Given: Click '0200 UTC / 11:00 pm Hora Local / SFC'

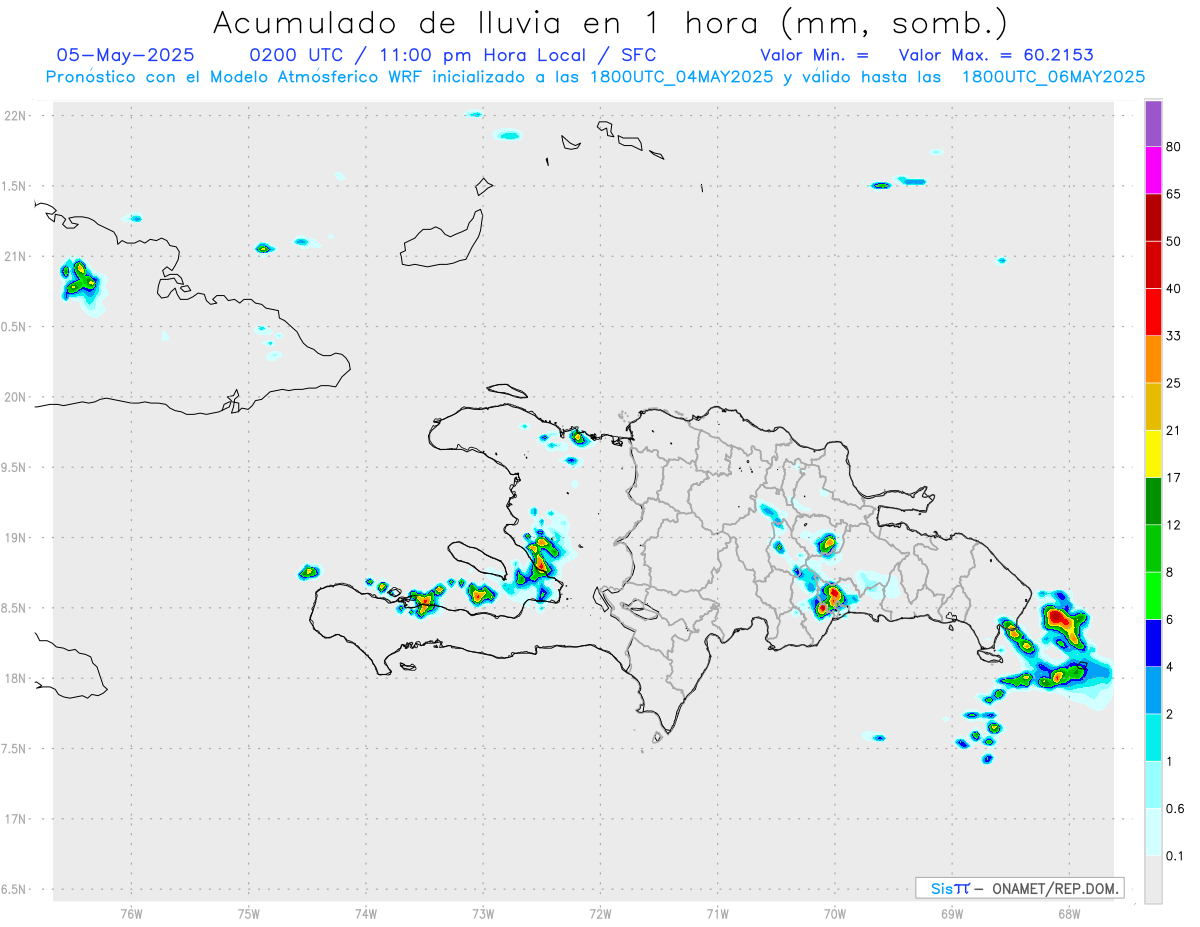Looking at the screenshot, I should click(x=452, y=55).
